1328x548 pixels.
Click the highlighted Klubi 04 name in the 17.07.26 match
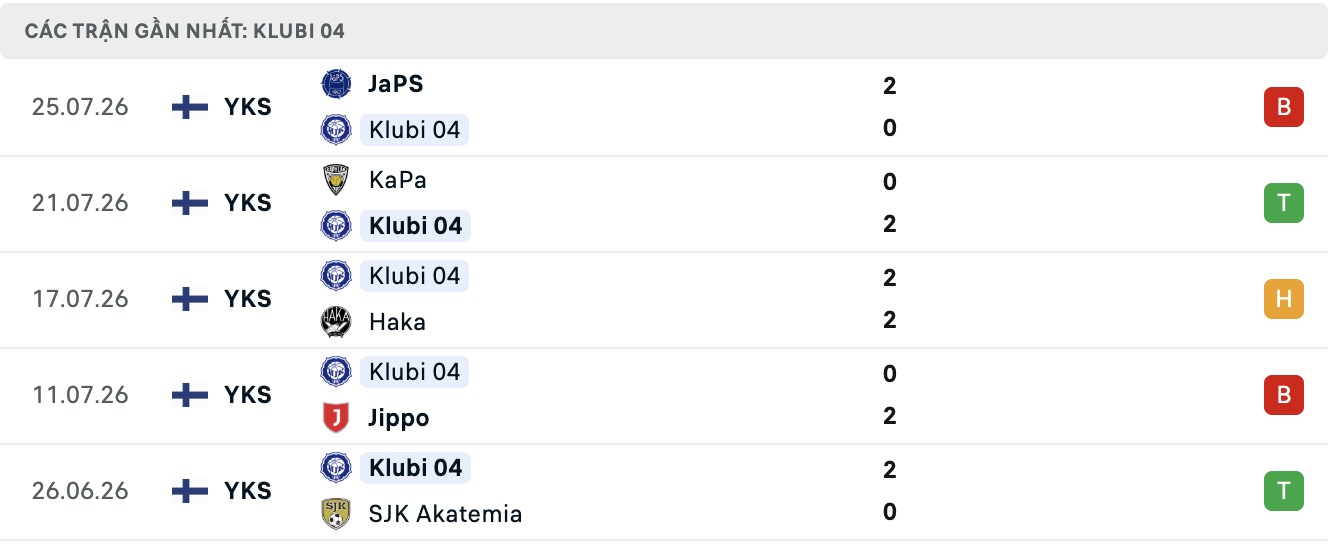pos(414,276)
